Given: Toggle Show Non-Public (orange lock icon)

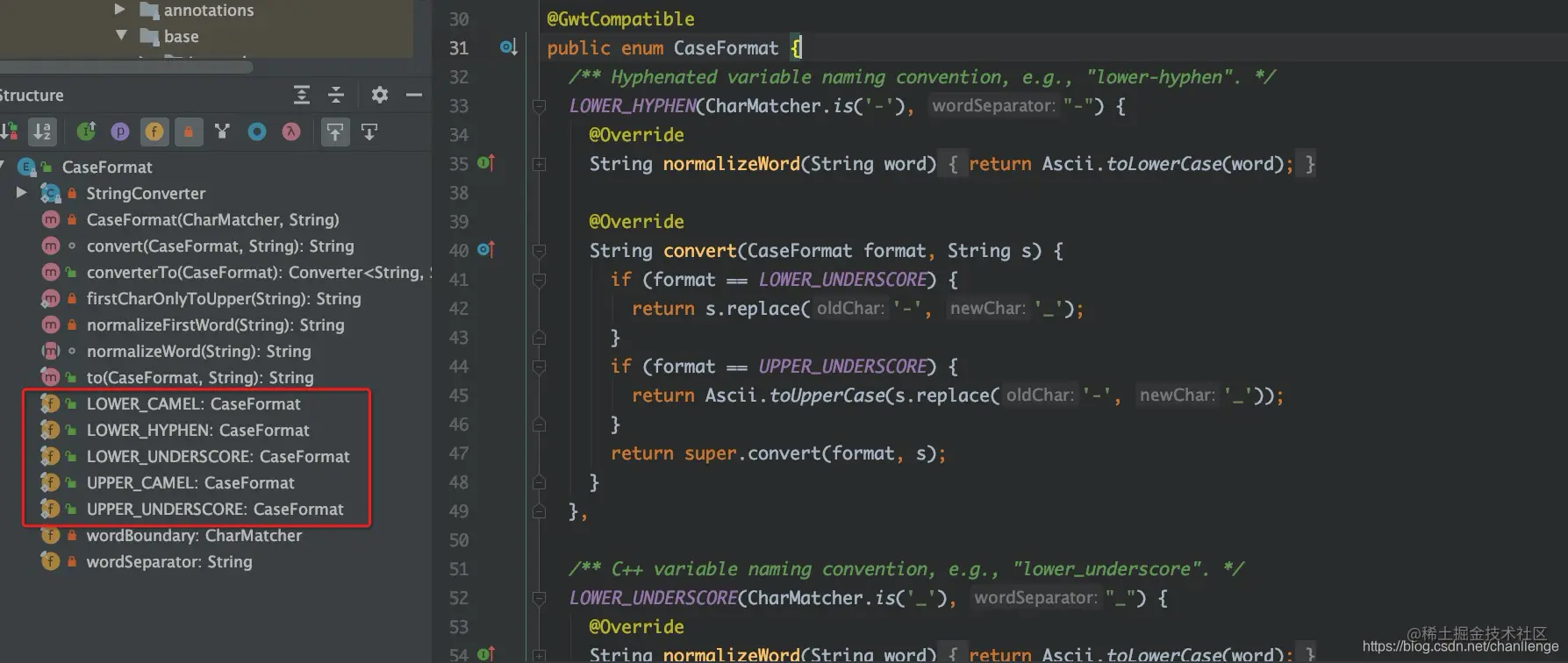Looking at the screenshot, I should click(x=188, y=132).
